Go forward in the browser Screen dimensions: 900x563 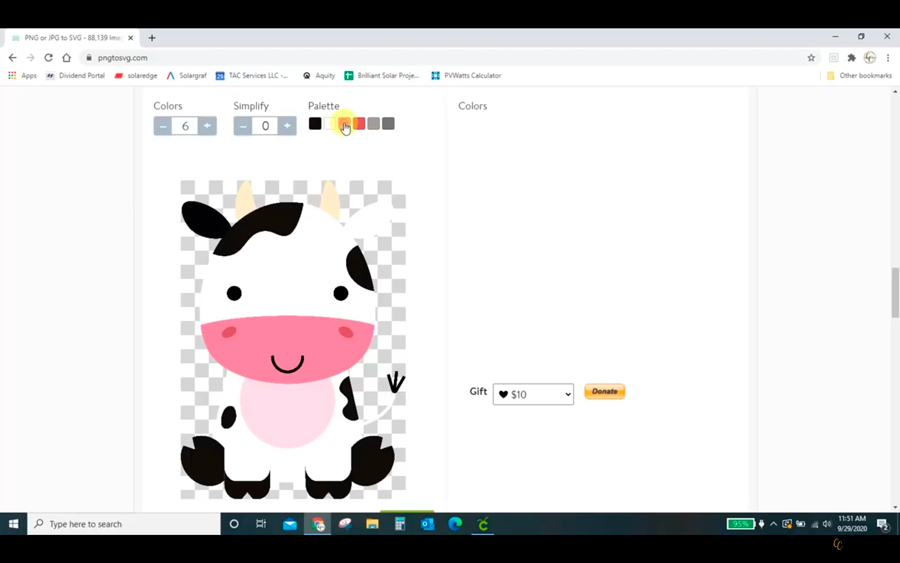pyautogui.click(x=30, y=57)
